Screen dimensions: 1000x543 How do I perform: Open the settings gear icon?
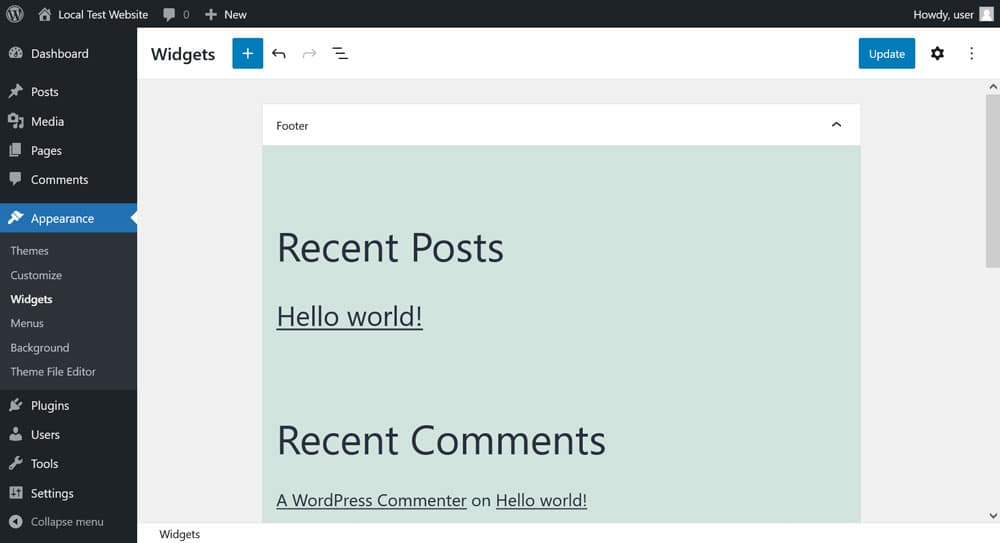pyautogui.click(x=937, y=54)
